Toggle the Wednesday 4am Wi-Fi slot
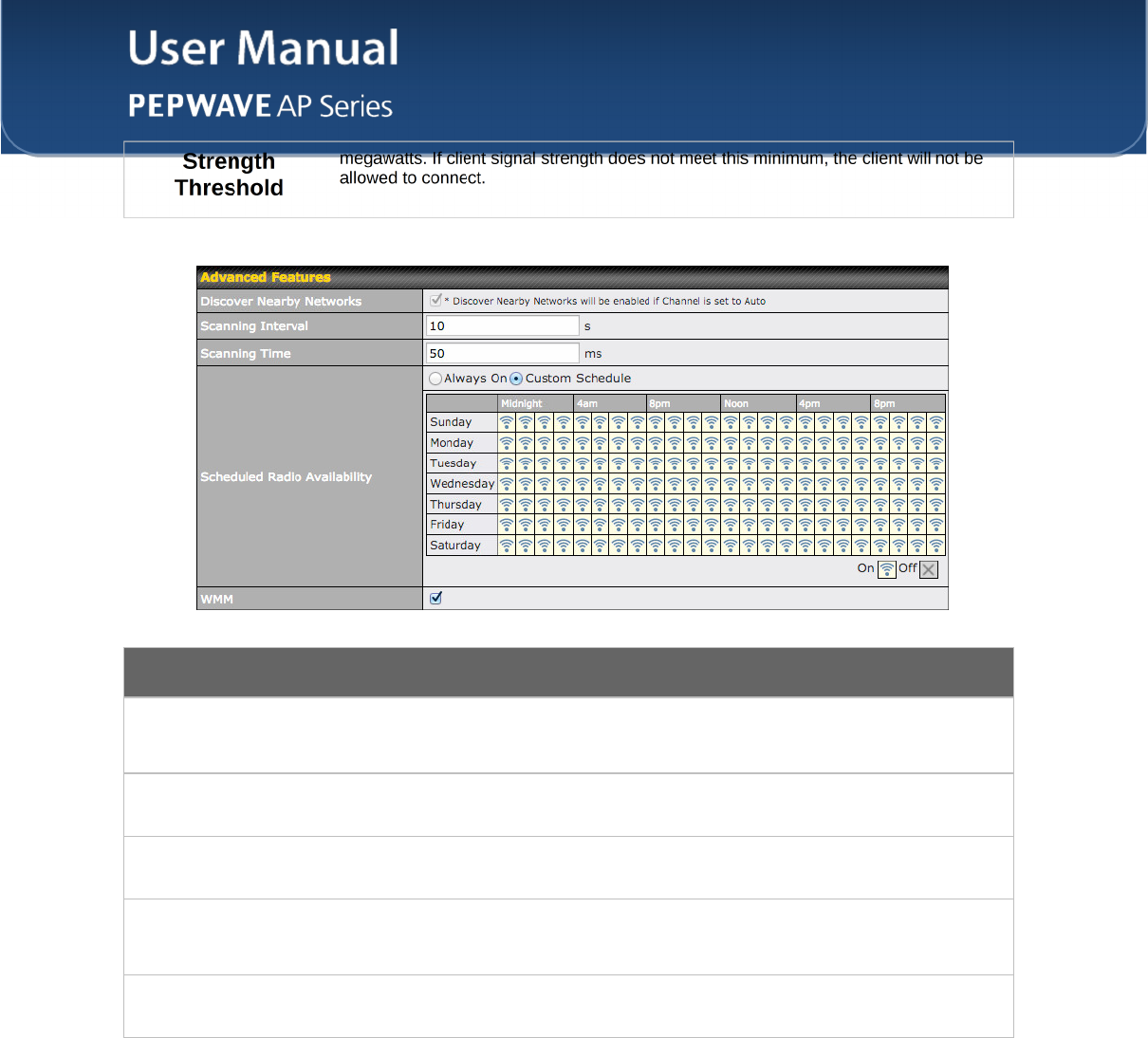Image resolution: width=1148 pixels, height=1038 pixels. [x=582, y=484]
